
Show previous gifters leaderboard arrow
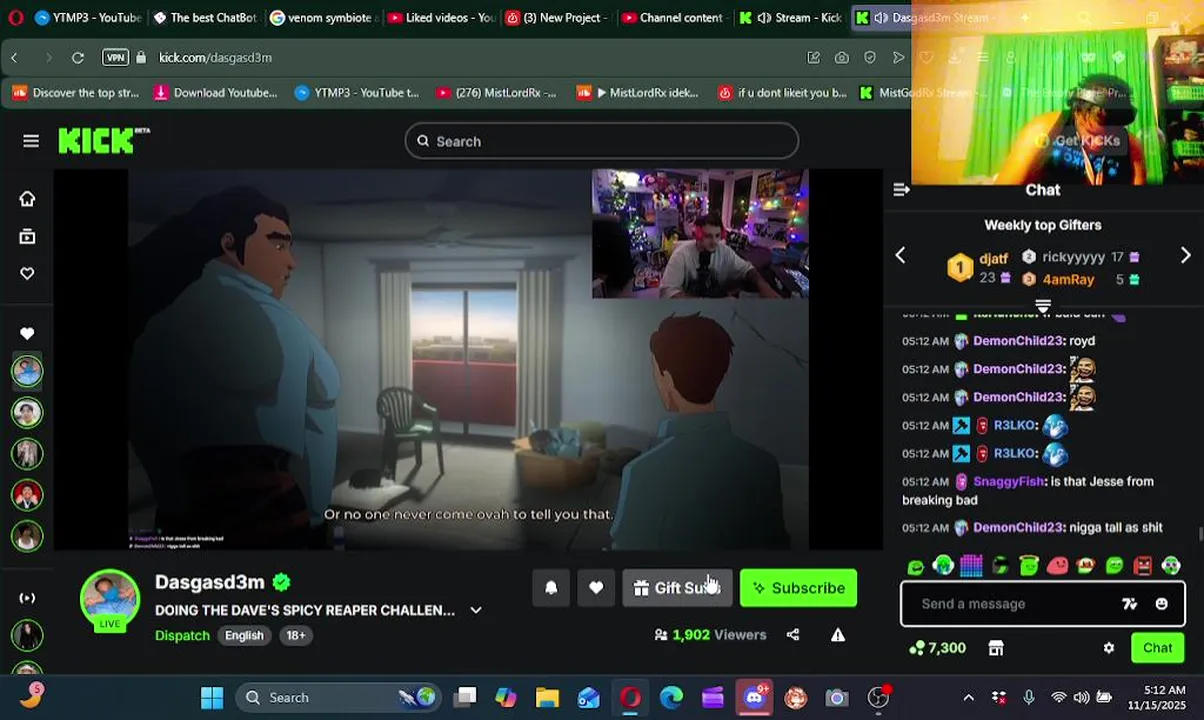(x=900, y=256)
